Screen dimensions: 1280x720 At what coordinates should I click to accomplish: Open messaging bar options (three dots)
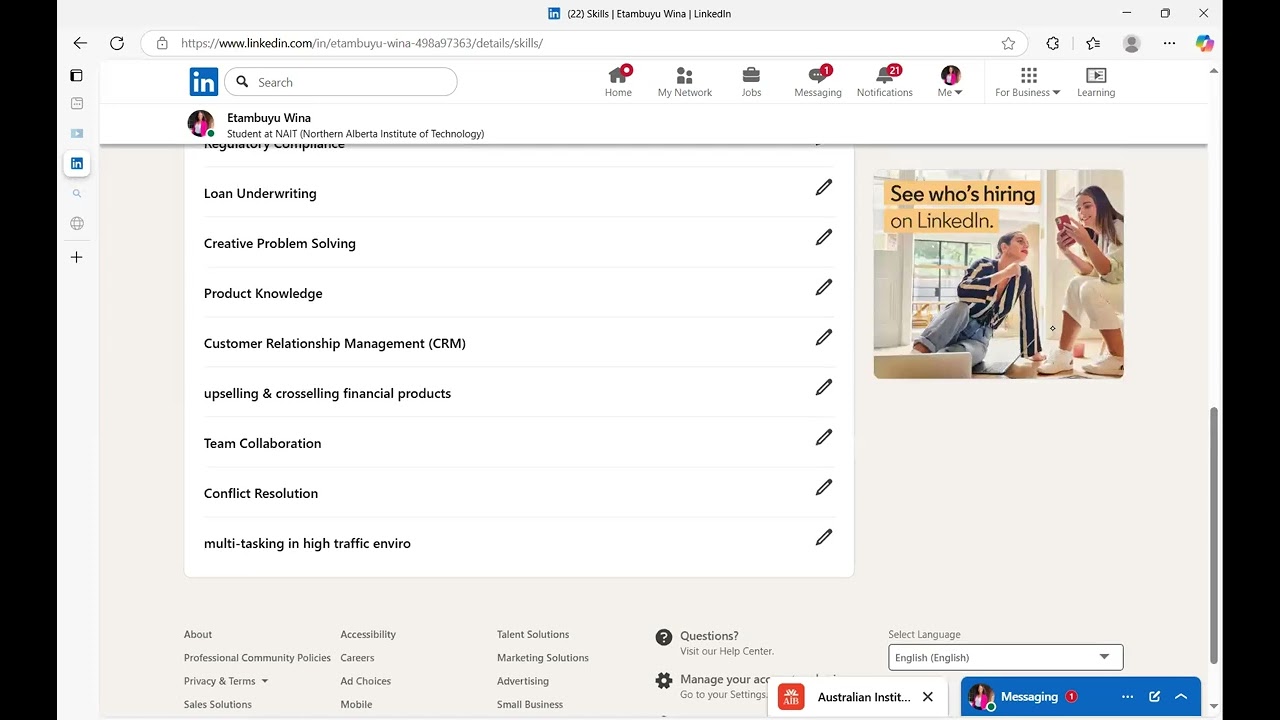point(1127,697)
